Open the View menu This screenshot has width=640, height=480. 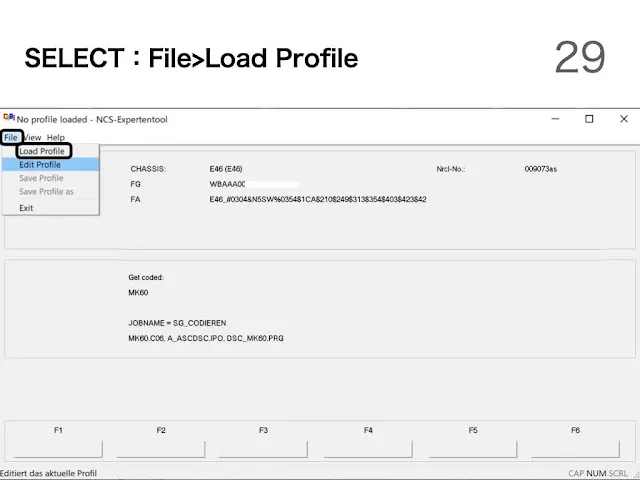coord(32,138)
